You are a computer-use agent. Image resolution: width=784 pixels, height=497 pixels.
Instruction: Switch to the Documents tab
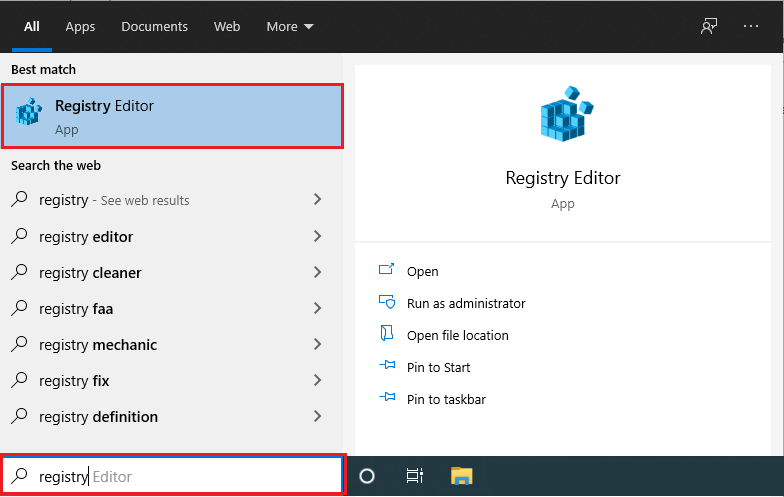click(155, 27)
